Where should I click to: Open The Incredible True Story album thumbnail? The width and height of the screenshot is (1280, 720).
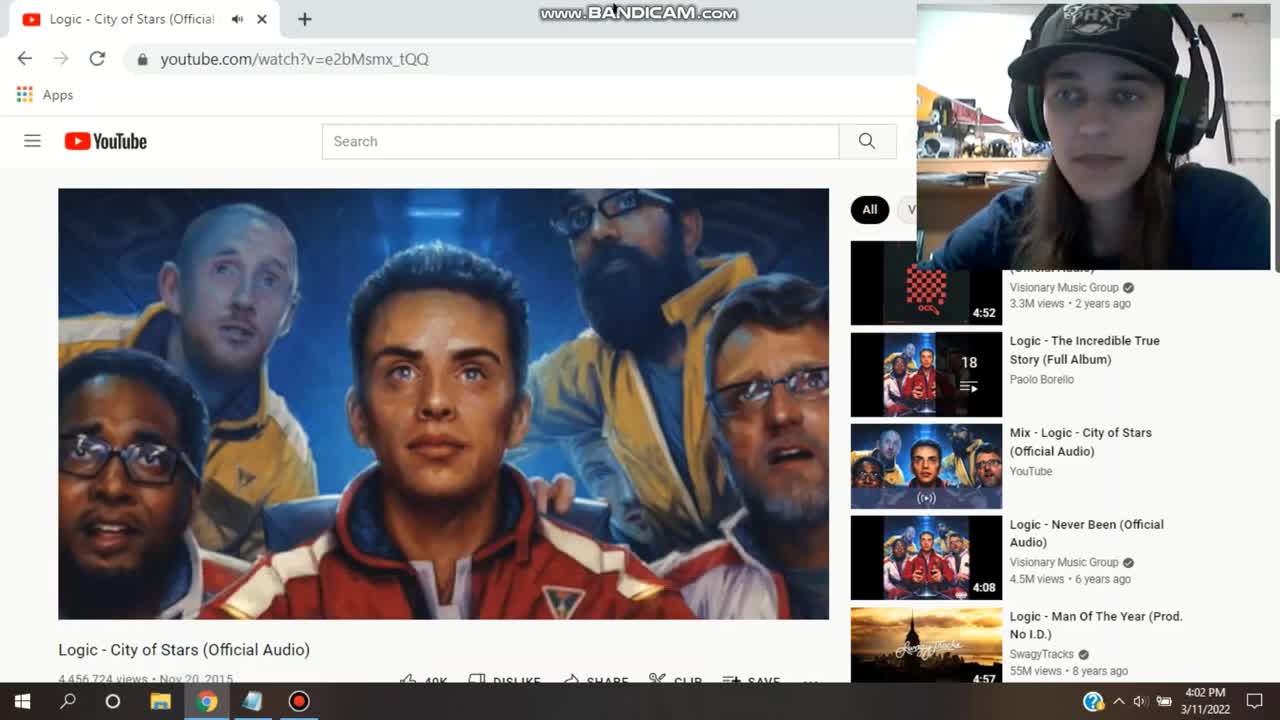pos(926,374)
